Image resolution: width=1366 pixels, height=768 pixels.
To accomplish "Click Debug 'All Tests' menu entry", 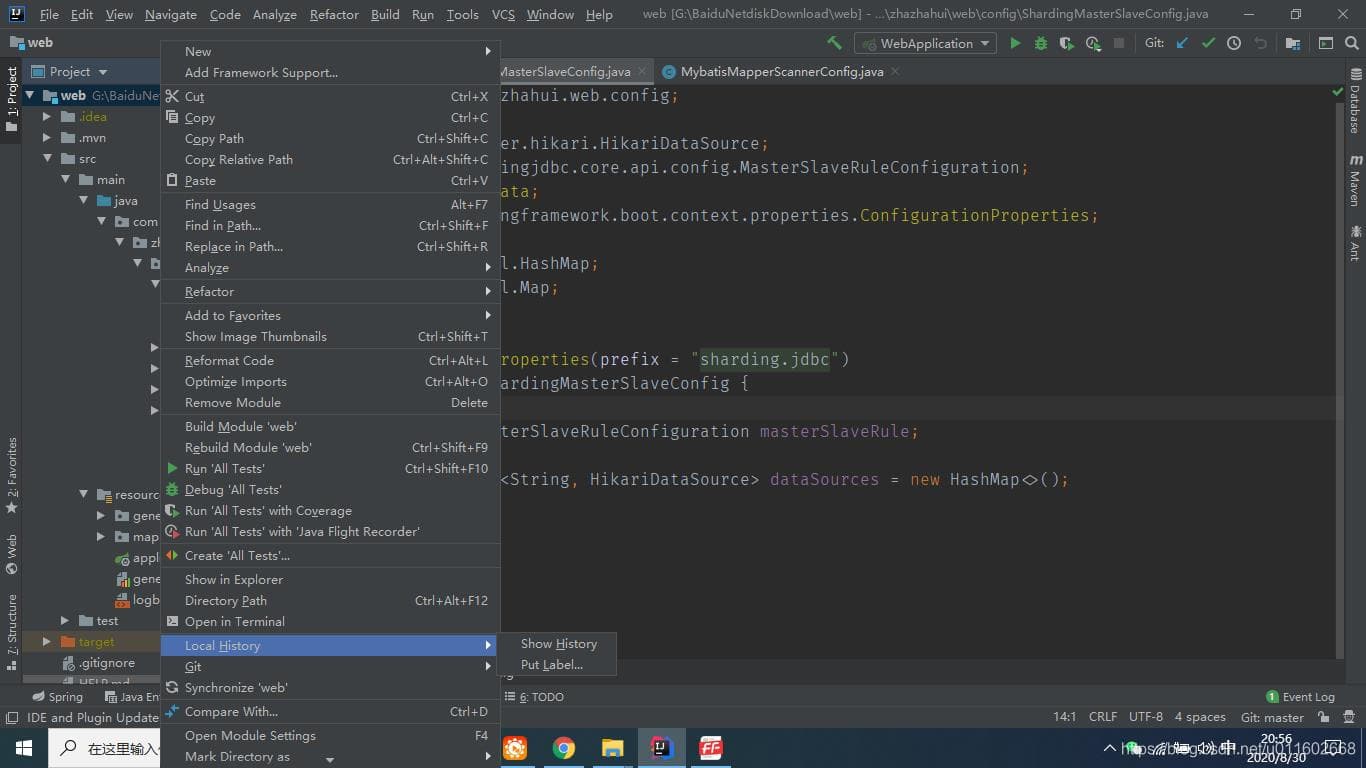I will [x=330, y=490].
